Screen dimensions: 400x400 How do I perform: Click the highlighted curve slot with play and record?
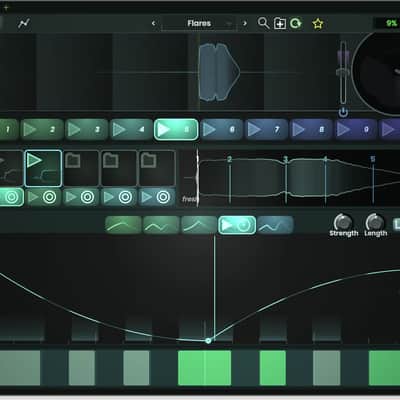[x=237, y=225]
